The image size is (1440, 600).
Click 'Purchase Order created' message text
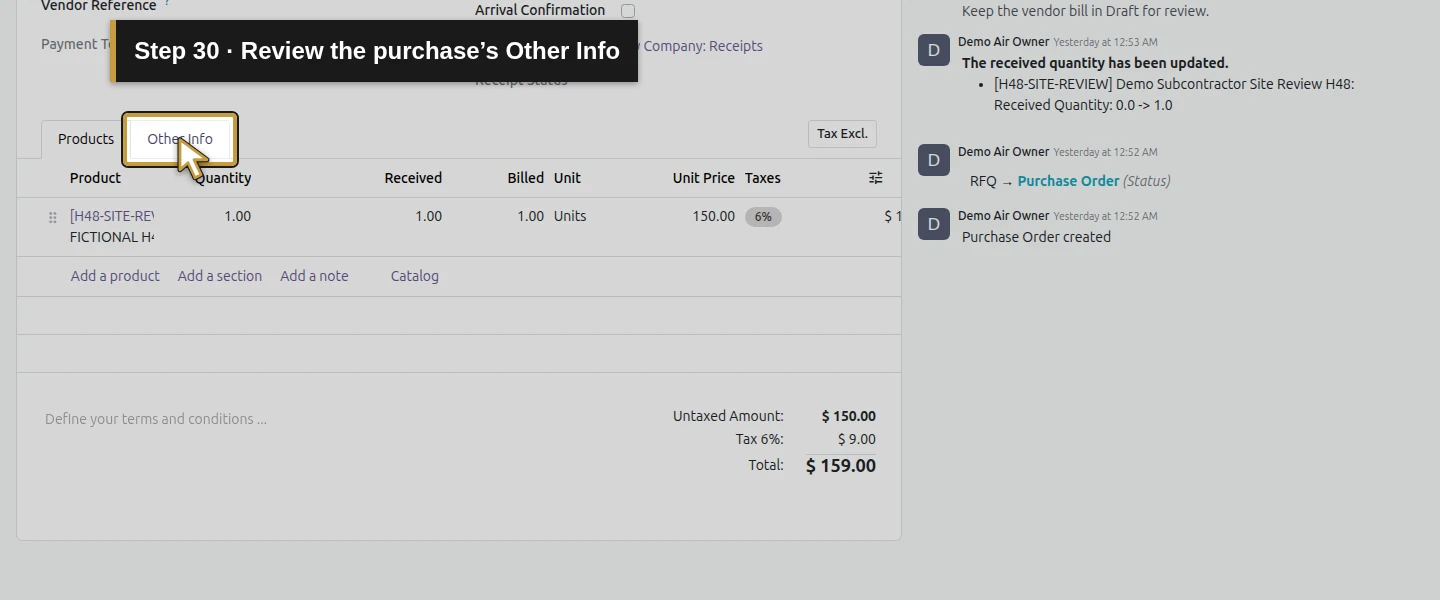(x=1036, y=237)
